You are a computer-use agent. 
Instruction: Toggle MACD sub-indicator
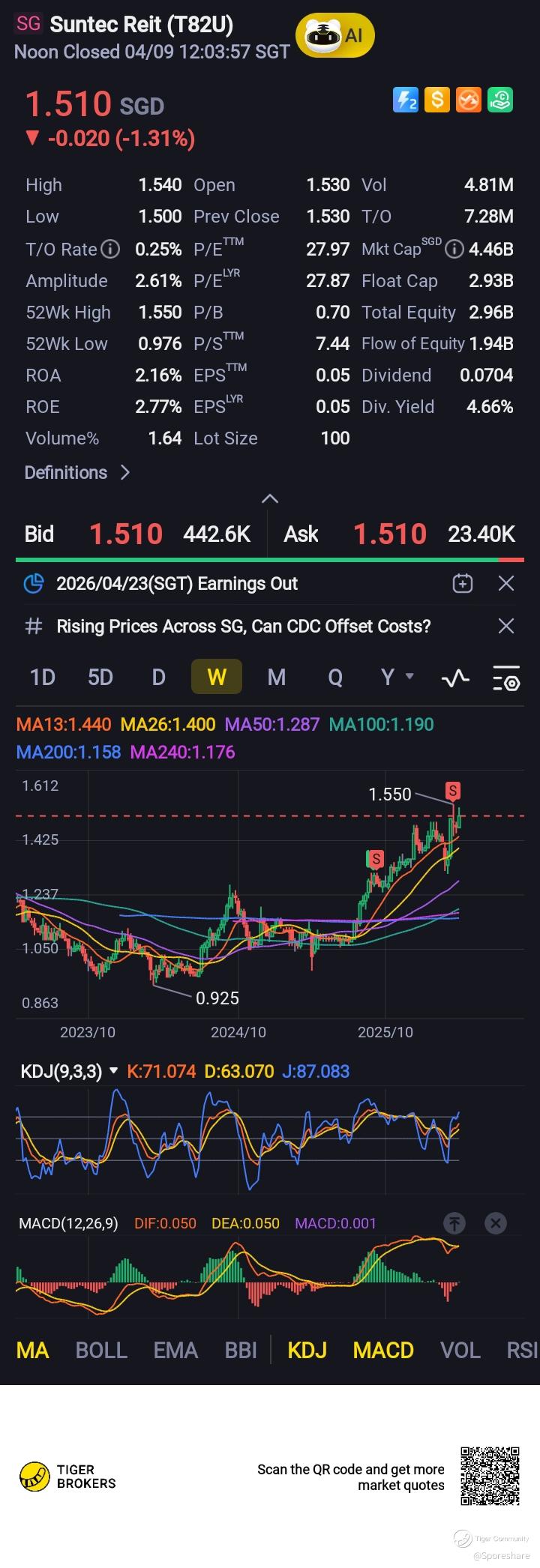[x=383, y=1350]
